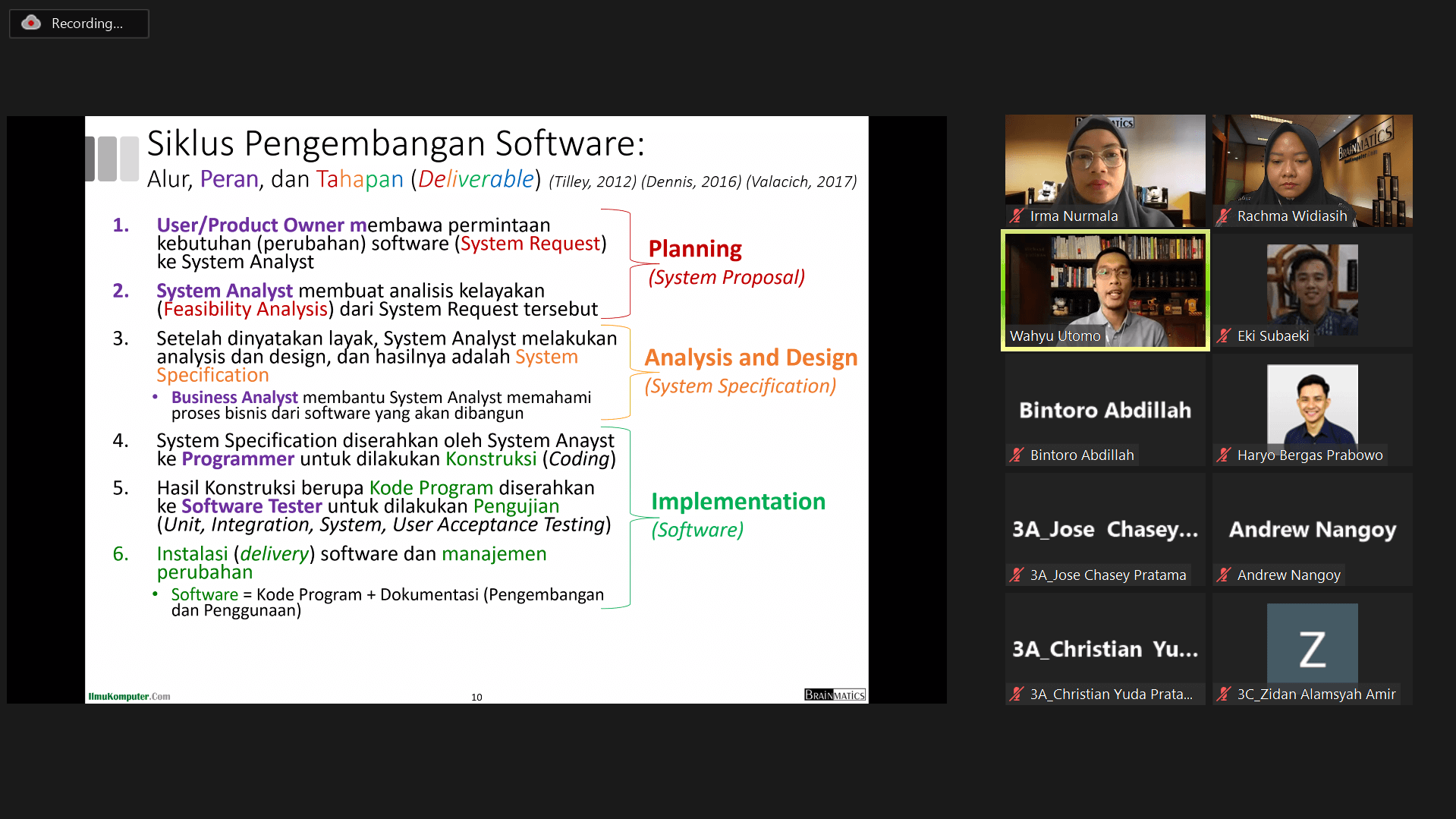Click the Wahyu Utomo name label
The height and width of the screenshot is (819, 1456).
tap(1055, 335)
